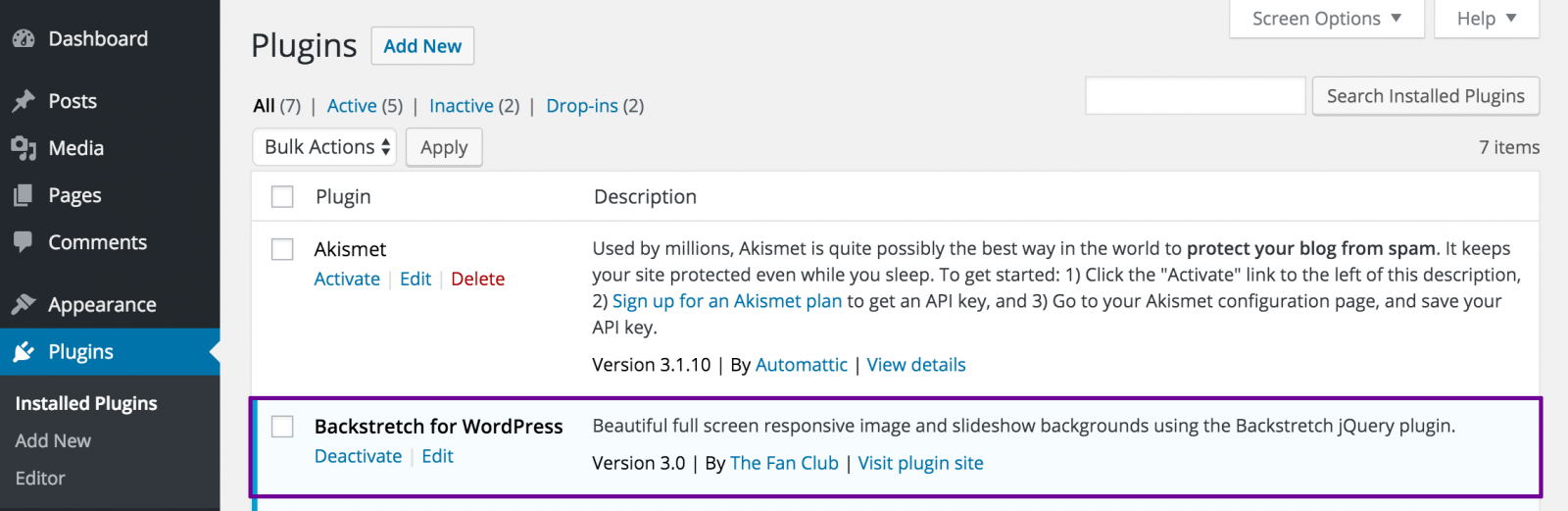Tick the Akismet plugin checkbox

282,249
